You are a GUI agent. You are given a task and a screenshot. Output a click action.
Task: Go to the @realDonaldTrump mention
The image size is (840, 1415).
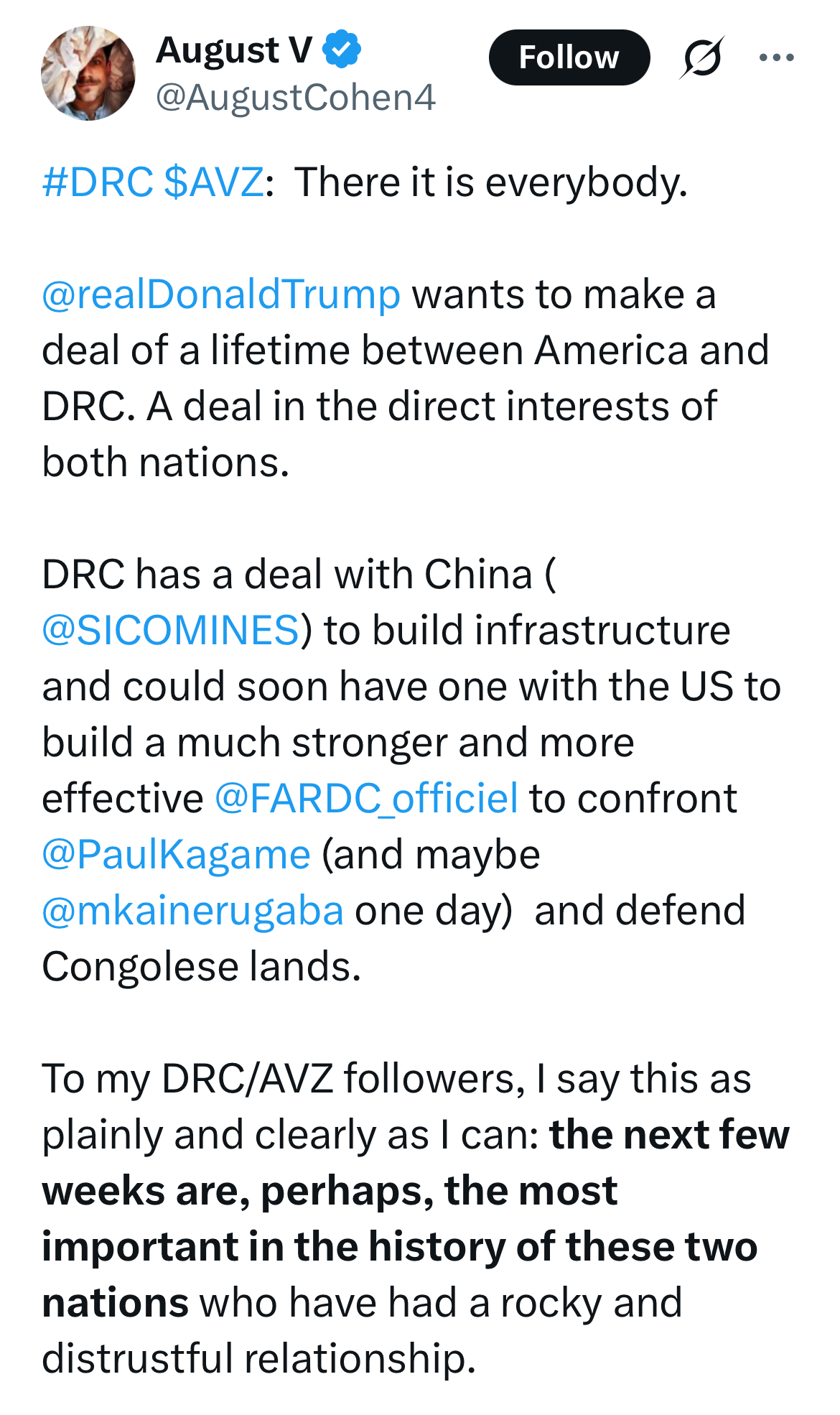tap(221, 294)
